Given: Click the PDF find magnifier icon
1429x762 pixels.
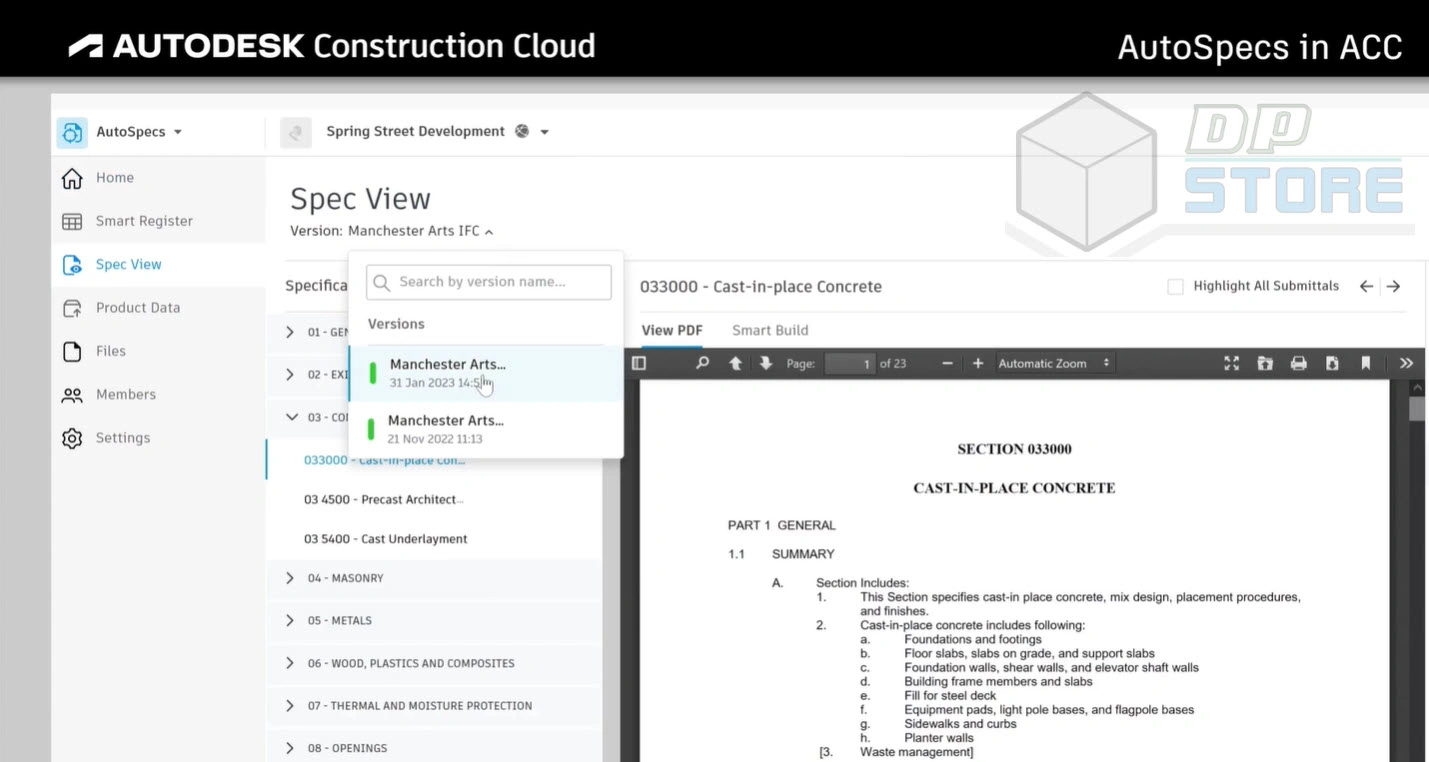Looking at the screenshot, I should tap(702, 363).
